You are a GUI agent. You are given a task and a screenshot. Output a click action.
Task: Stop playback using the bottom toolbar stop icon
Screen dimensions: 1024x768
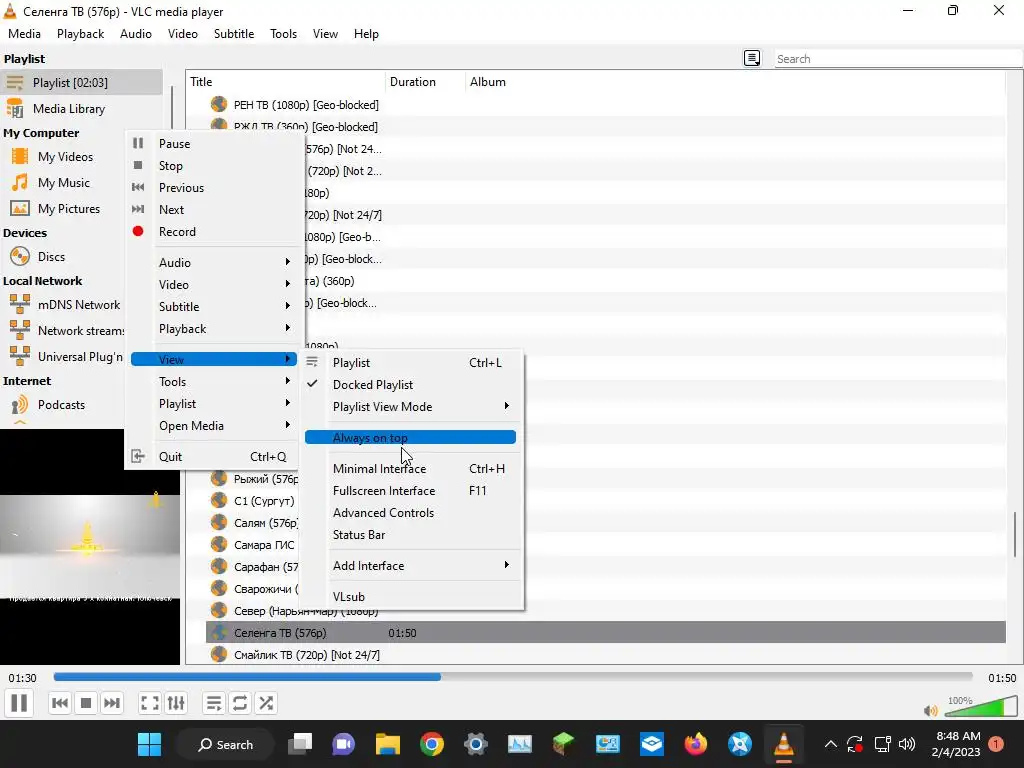86,703
